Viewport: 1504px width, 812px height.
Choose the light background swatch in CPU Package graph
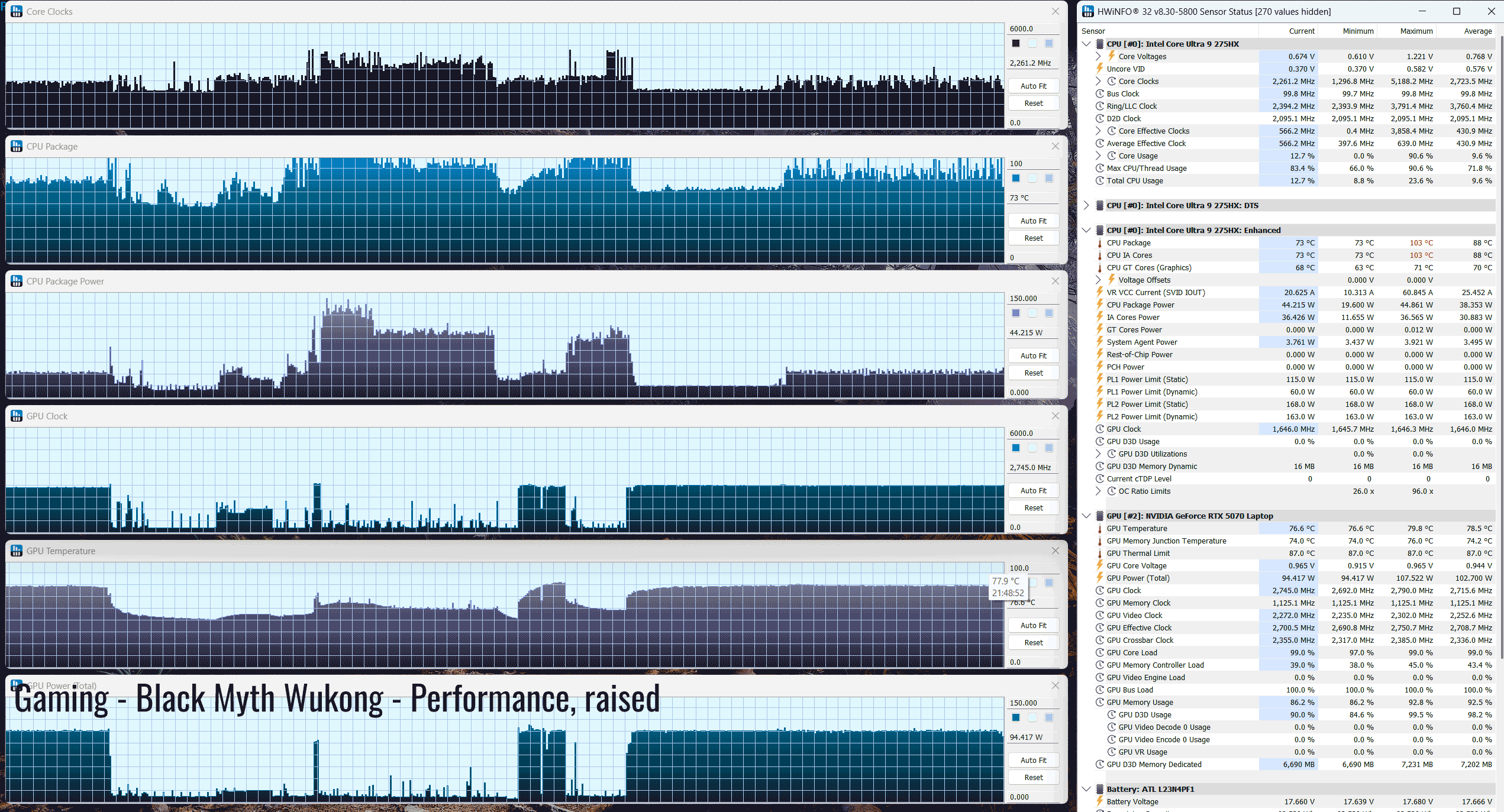click(x=1032, y=178)
